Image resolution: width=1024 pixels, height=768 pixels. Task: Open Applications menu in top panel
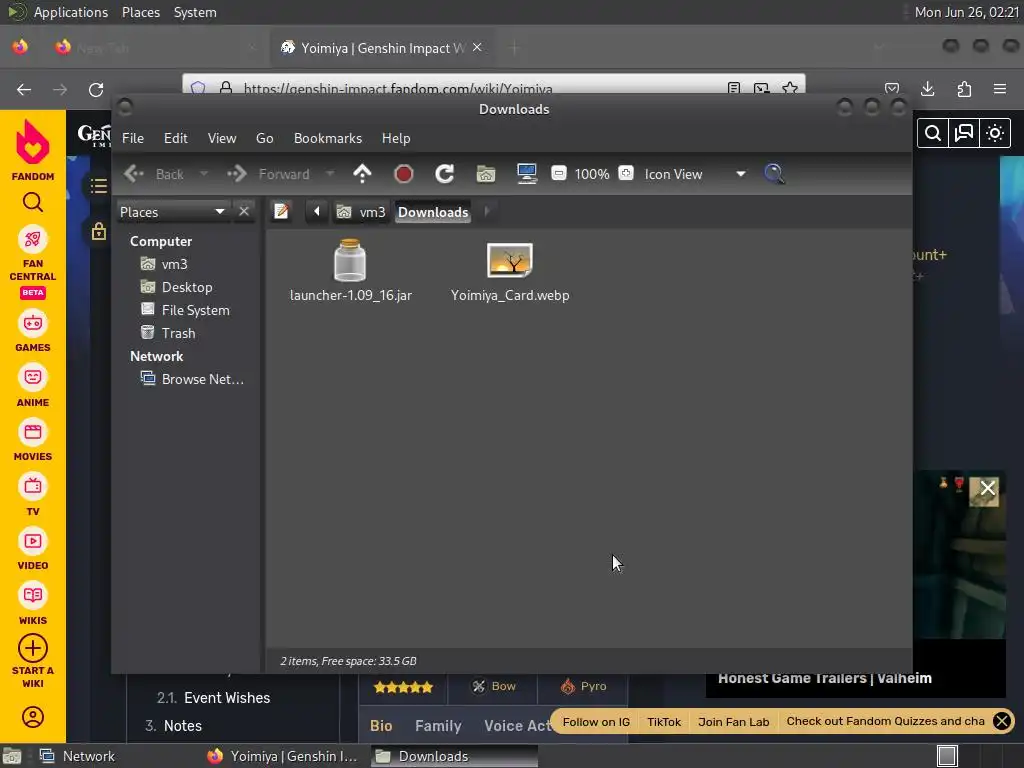(x=71, y=12)
